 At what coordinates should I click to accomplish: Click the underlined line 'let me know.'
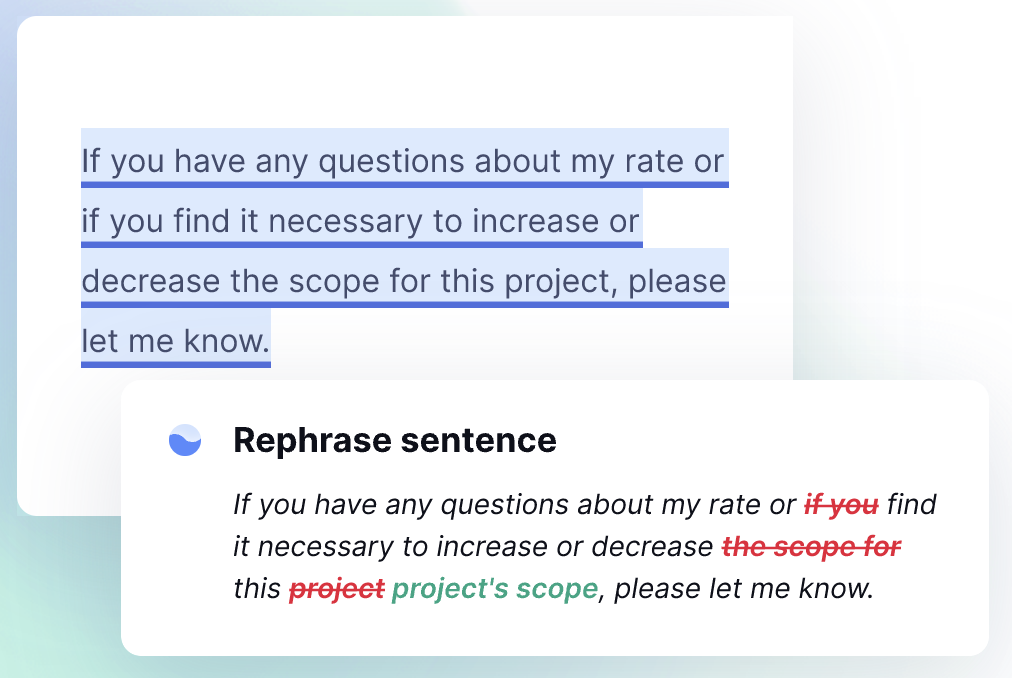click(x=175, y=342)
